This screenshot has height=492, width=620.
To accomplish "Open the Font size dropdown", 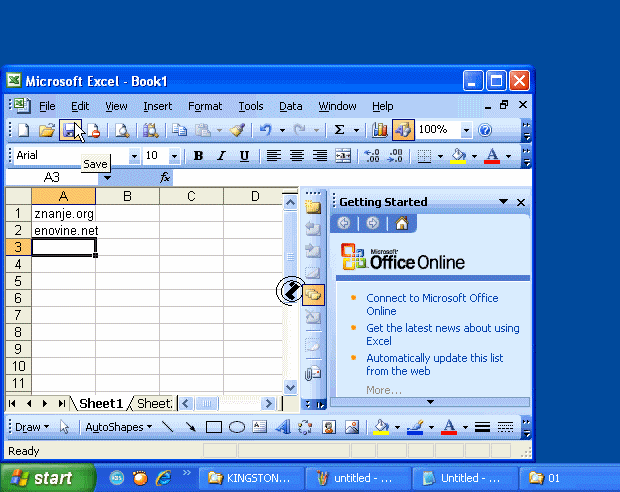I will coord(174,156).
